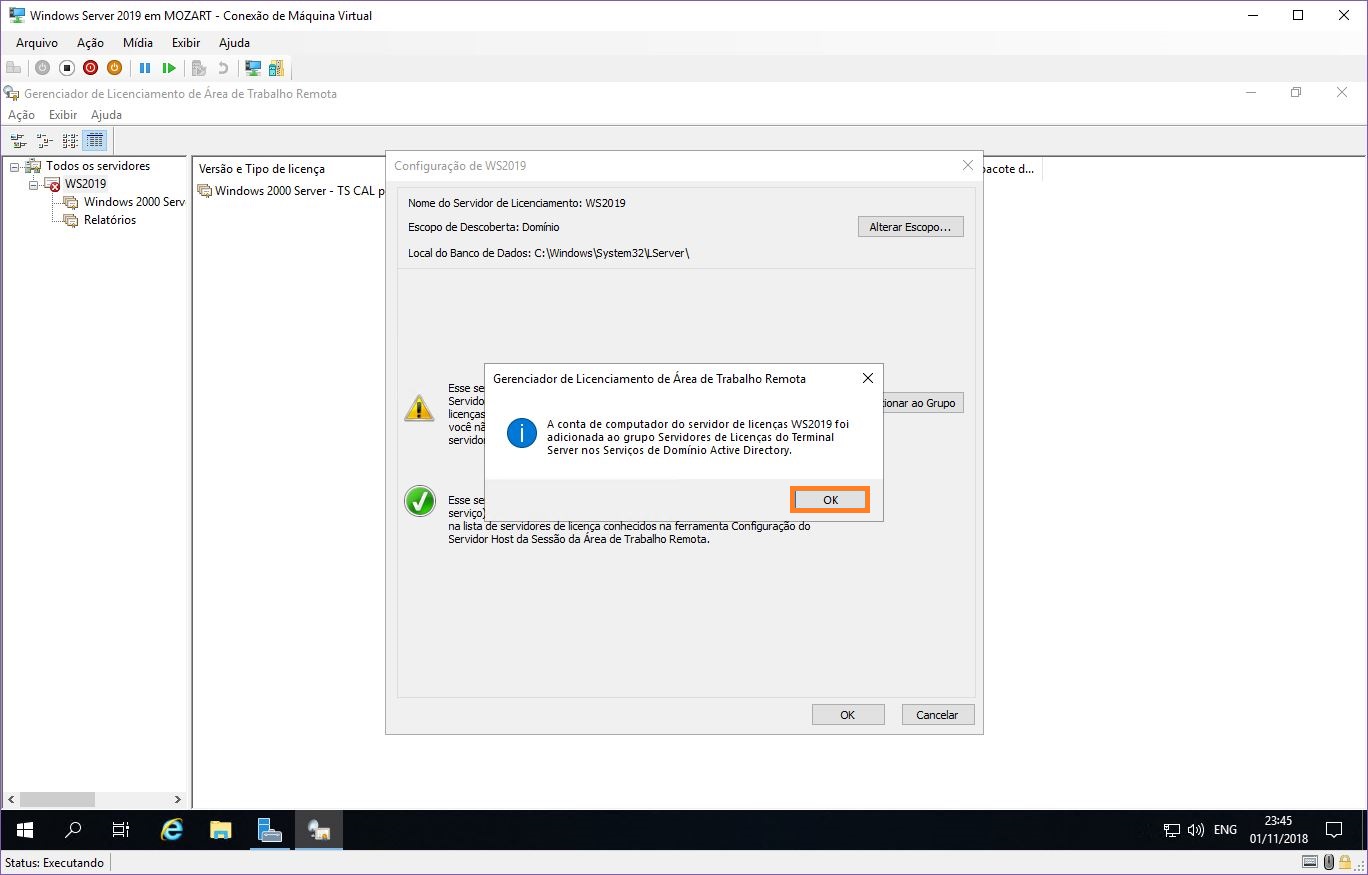
Task: Open the Mídia menu
Action: (x=138, y=43)
